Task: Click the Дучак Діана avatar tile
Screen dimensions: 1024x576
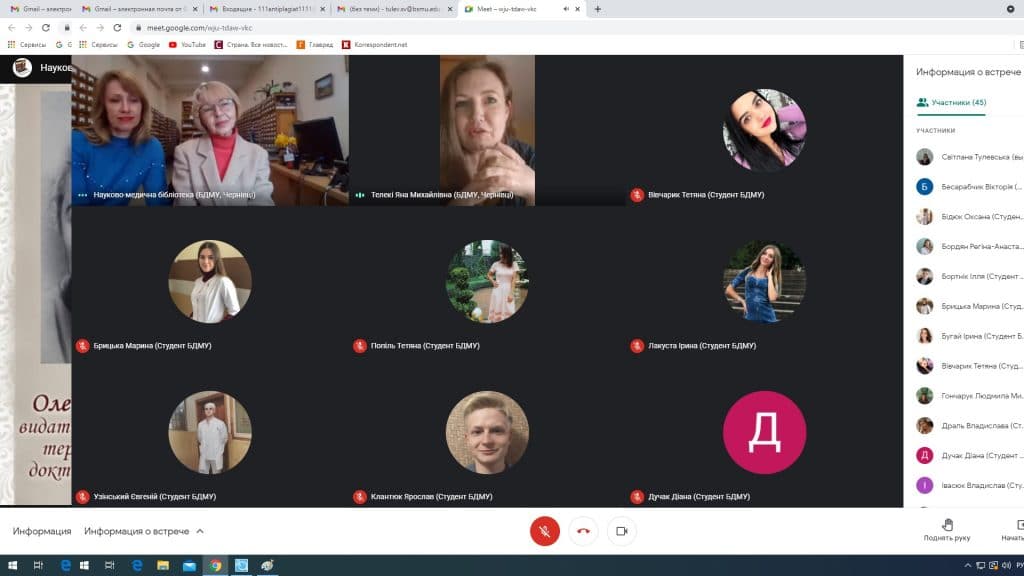Action: pos(764,431)
